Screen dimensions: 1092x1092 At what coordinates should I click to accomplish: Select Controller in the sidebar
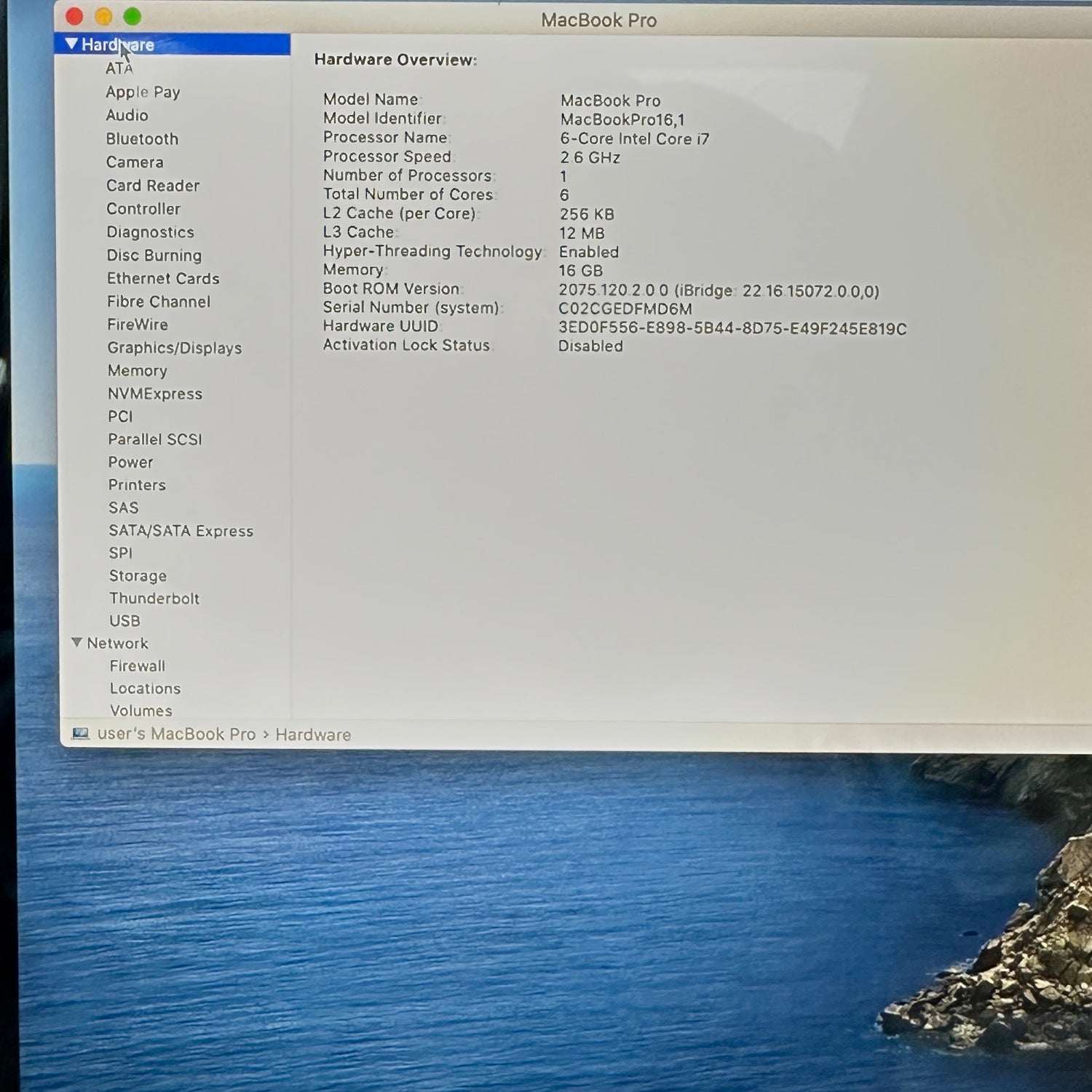point(143,208)
